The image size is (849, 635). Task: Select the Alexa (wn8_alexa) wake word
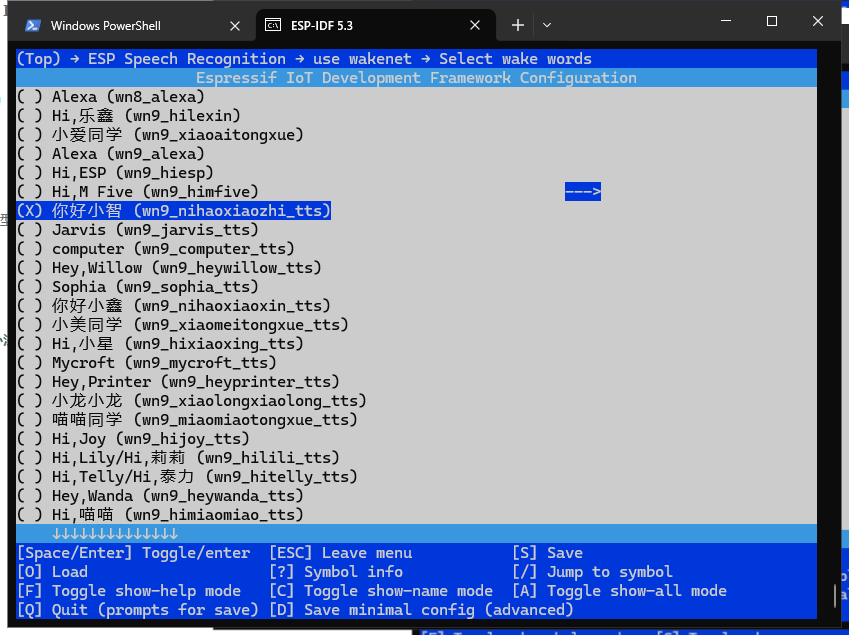click(x=111, y=97)
